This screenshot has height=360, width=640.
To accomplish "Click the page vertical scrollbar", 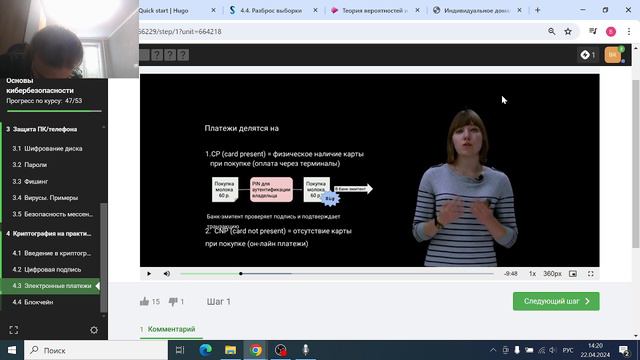I will [x=636, y=163].
